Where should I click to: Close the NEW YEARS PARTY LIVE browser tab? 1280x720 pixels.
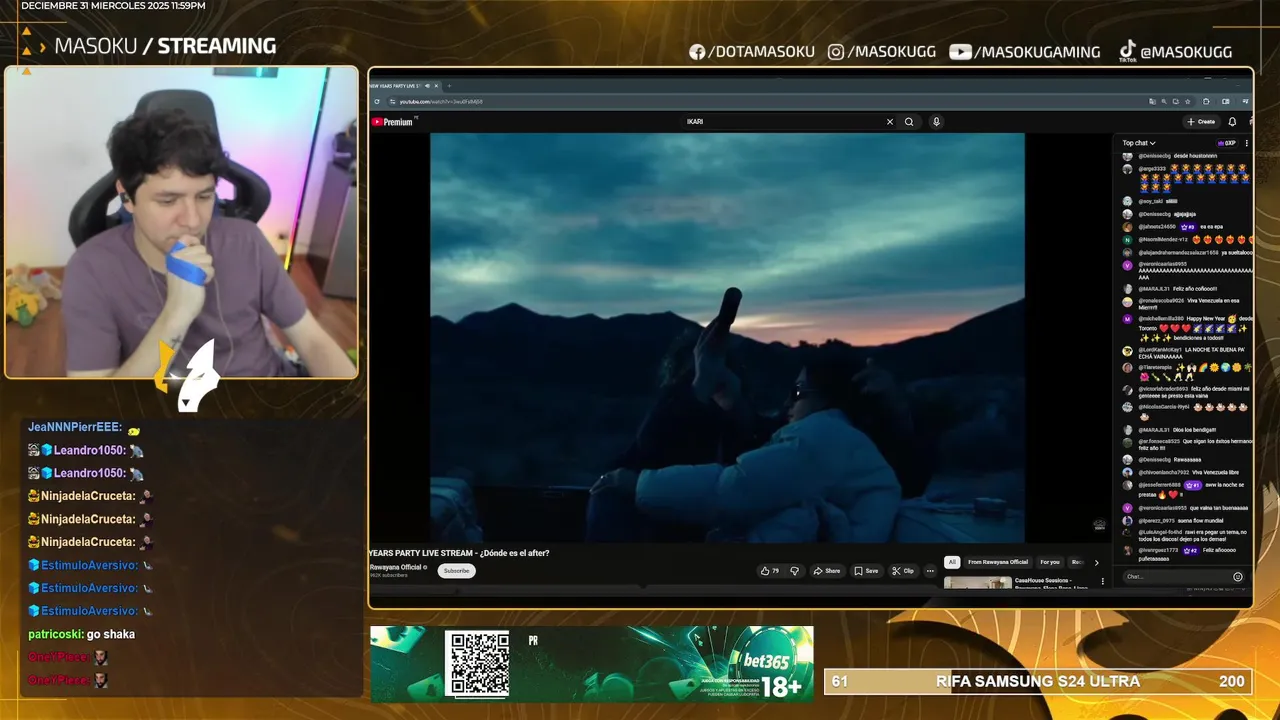coord(436,86)
